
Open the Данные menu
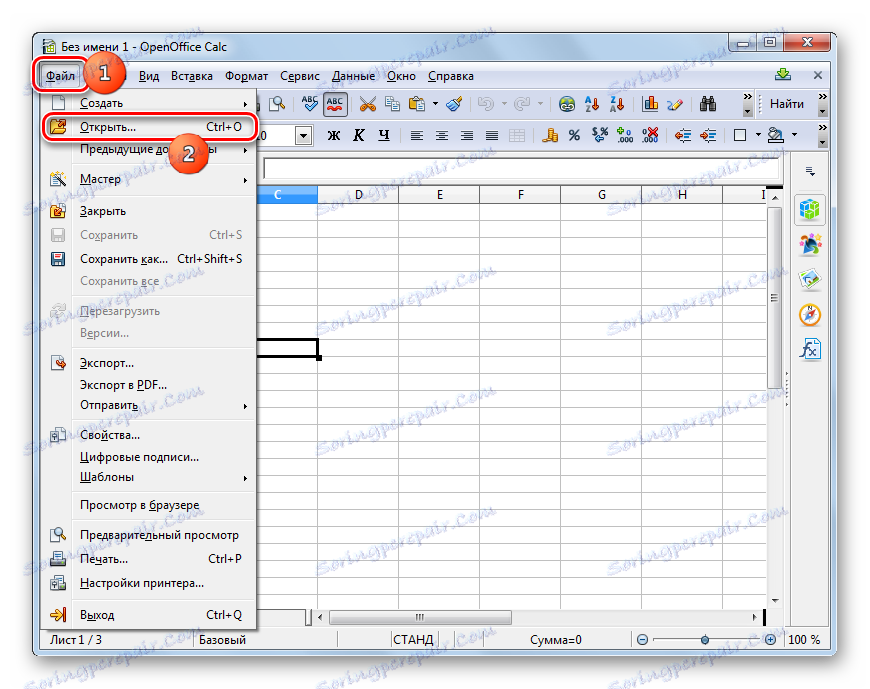click(353, 76)
